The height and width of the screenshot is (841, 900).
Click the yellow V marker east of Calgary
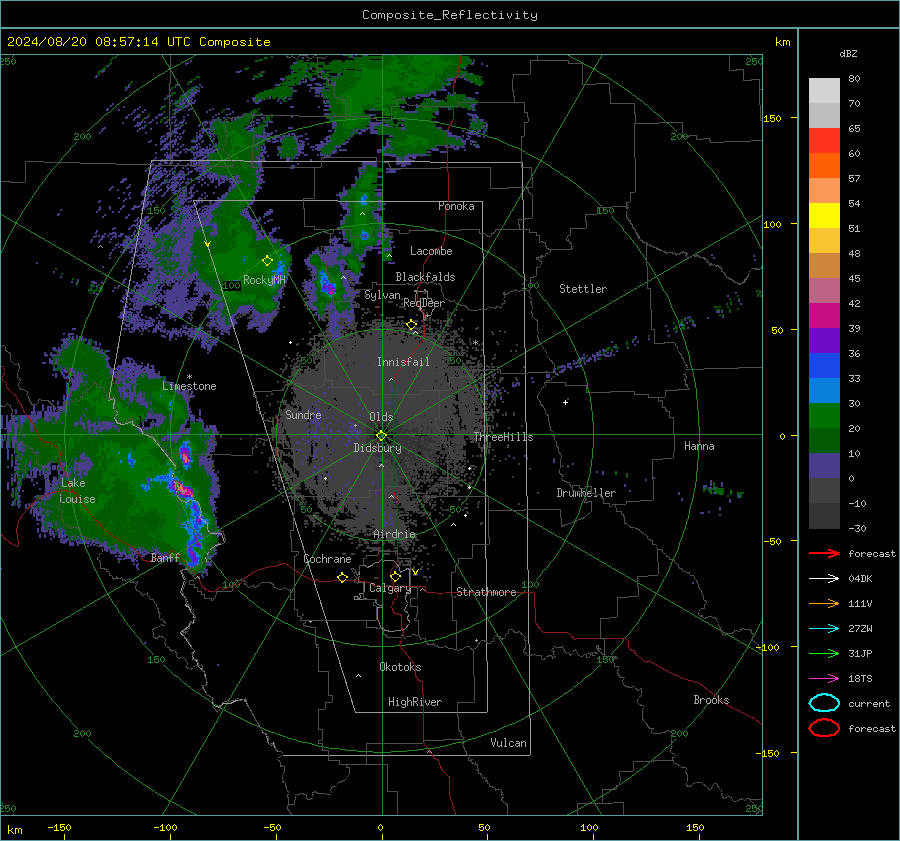(x=415, y=572)
